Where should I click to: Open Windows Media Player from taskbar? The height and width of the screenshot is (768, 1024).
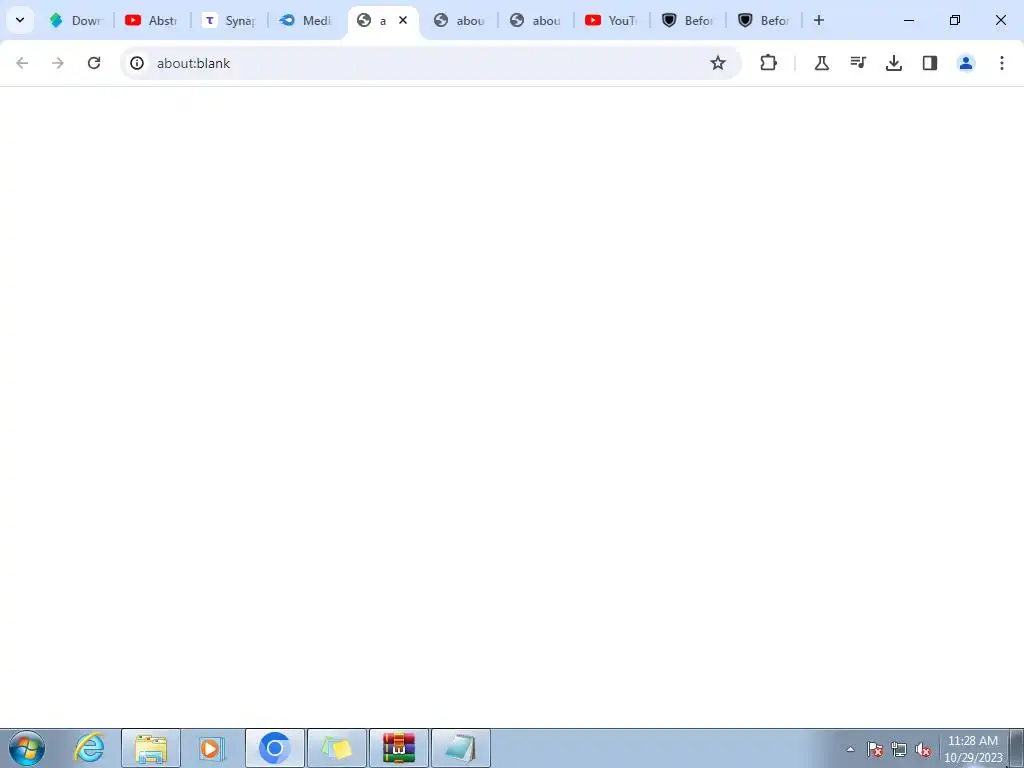point(212,748)
